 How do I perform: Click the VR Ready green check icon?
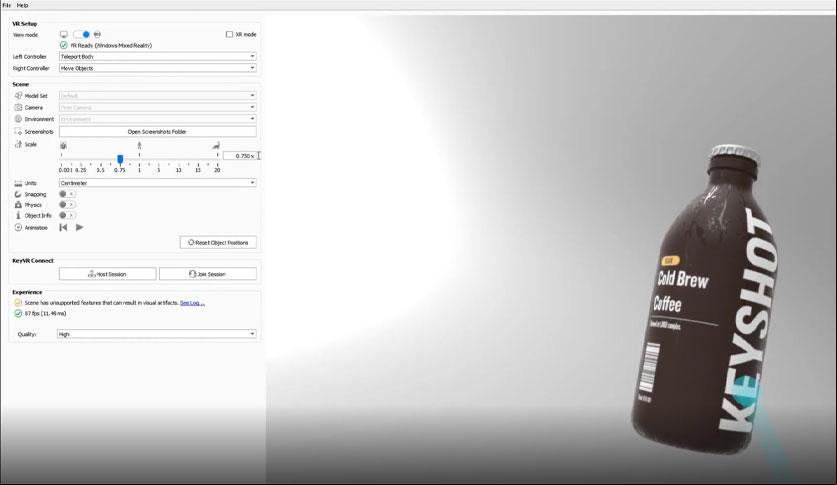click(64, 45)
